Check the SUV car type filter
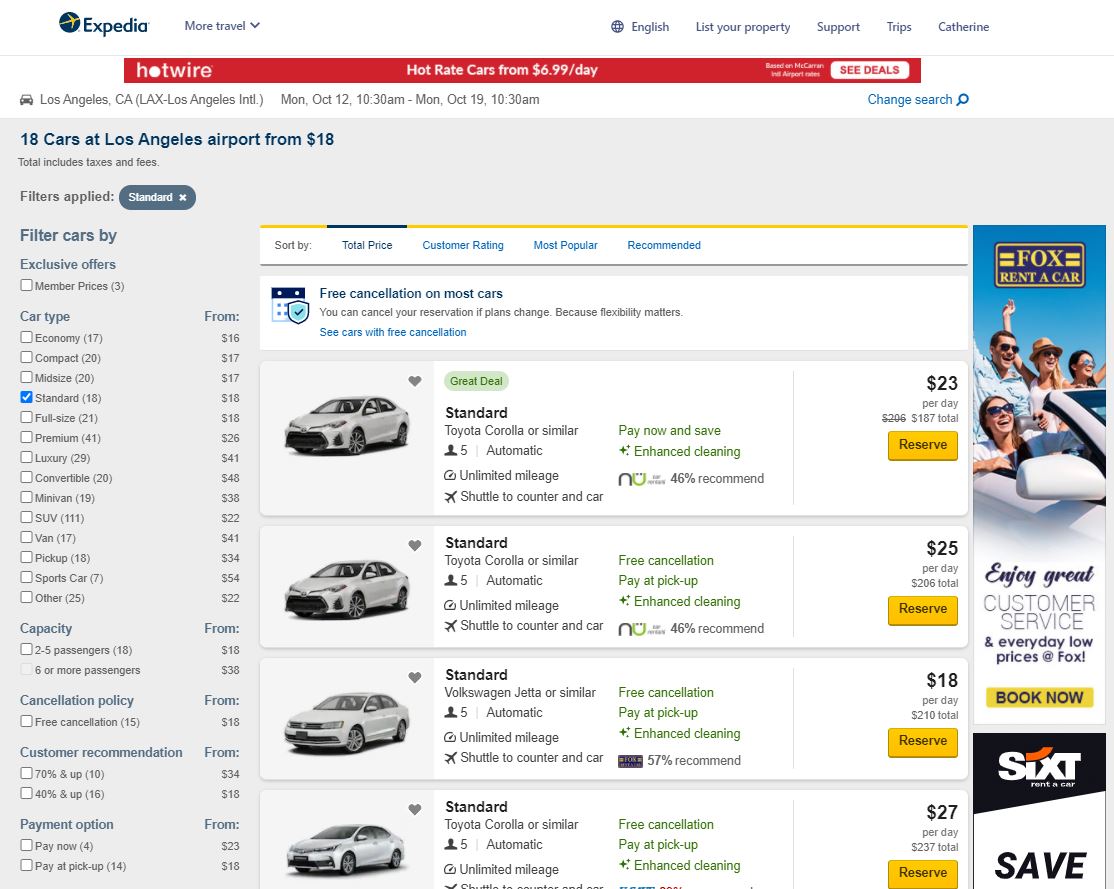Image resolution: width=1114 pixels, height=889 pixels. pyautogui.click(x=26, y=517)
